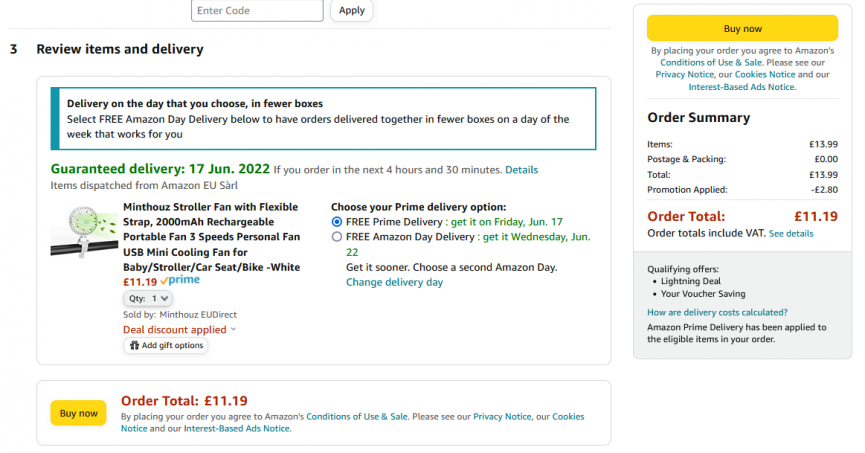Image resolution: width=865 pixels, height=453 pixels.
Task: Click the Buy now button in the order summary box
Action: (x=742, y=28)
